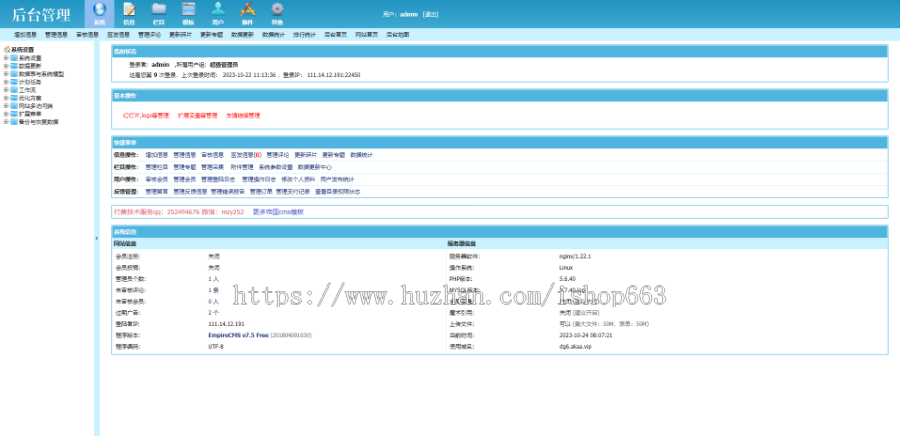Open the red 友情链接管理 link
900x436 pixels.
tap(243, 115)
